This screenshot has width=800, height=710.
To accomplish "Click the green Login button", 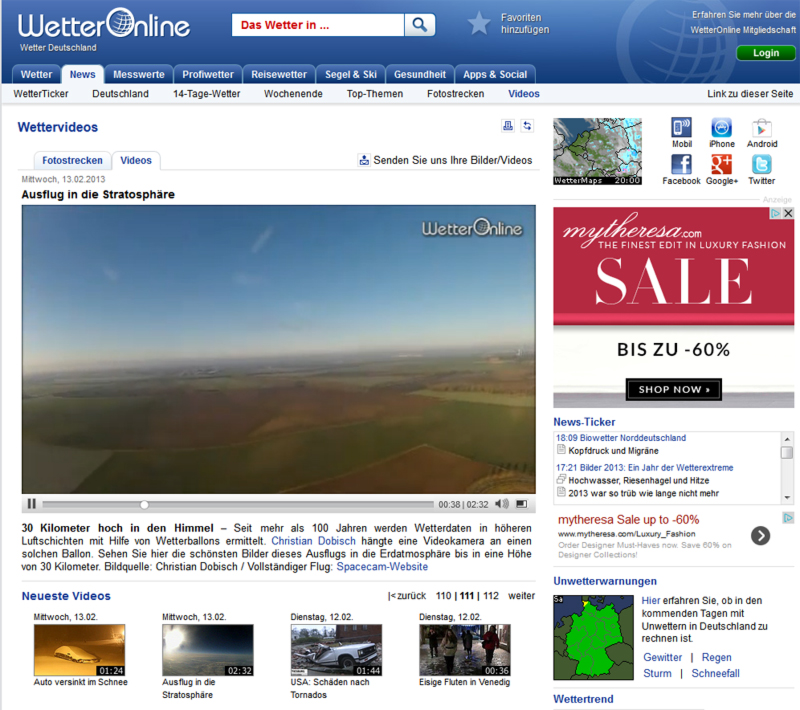I will click(766, 53).
